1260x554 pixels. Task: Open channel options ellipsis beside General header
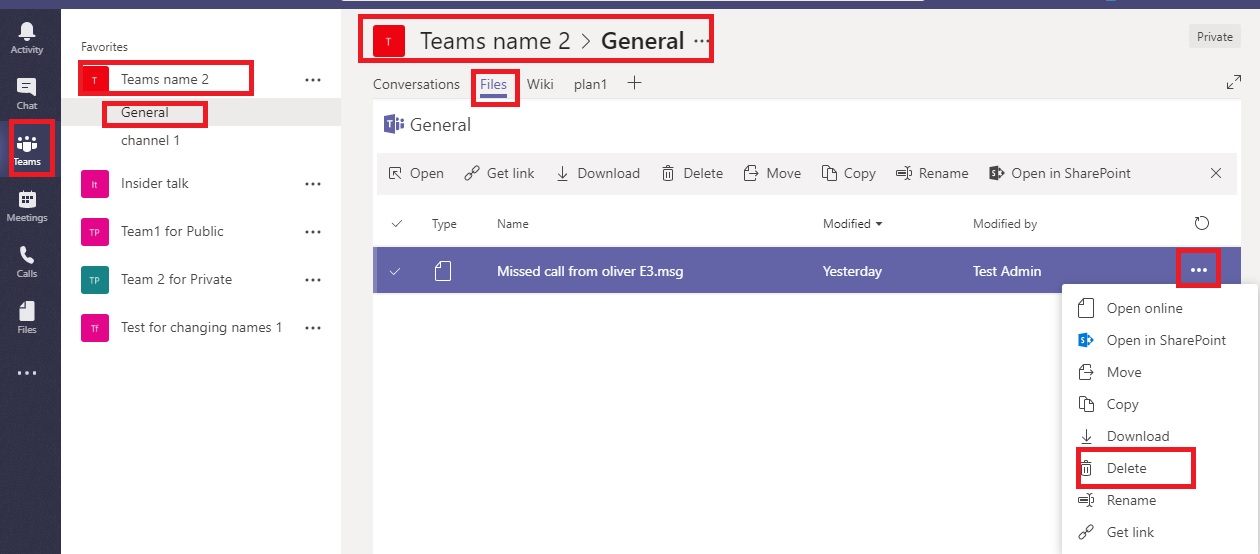pyautogui.click(x=701, y=41)
